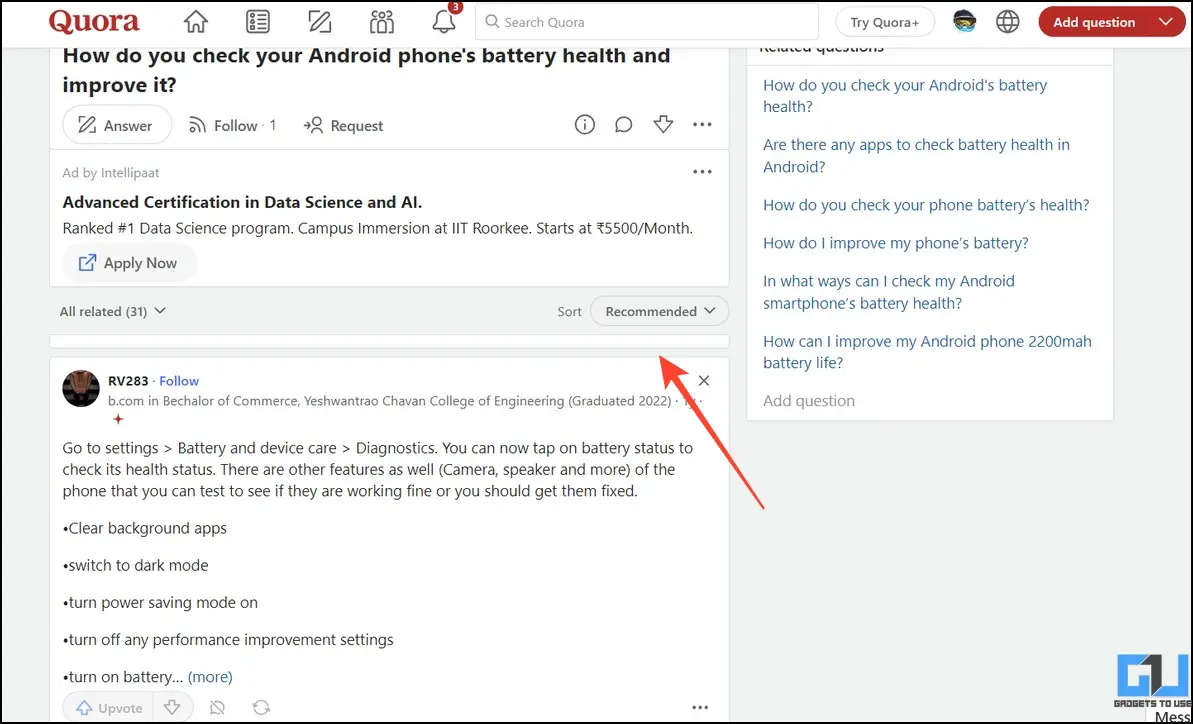1193x724 pixels.
Task: Open "How do you check your phone battery's health?"
Action: (926, 205)
